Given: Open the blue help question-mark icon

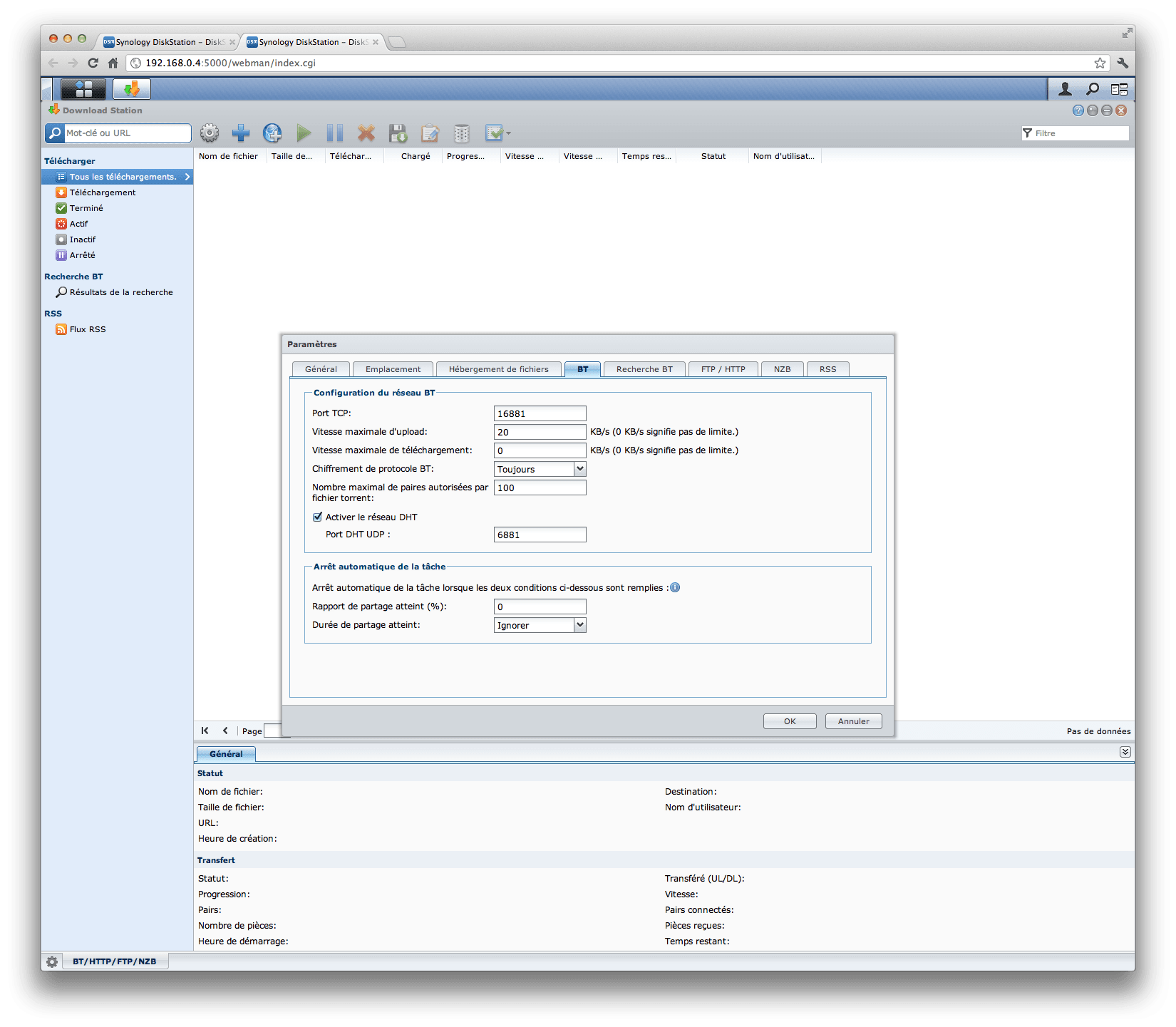Looking at the screenshot, I should (x=1078, y=110).
